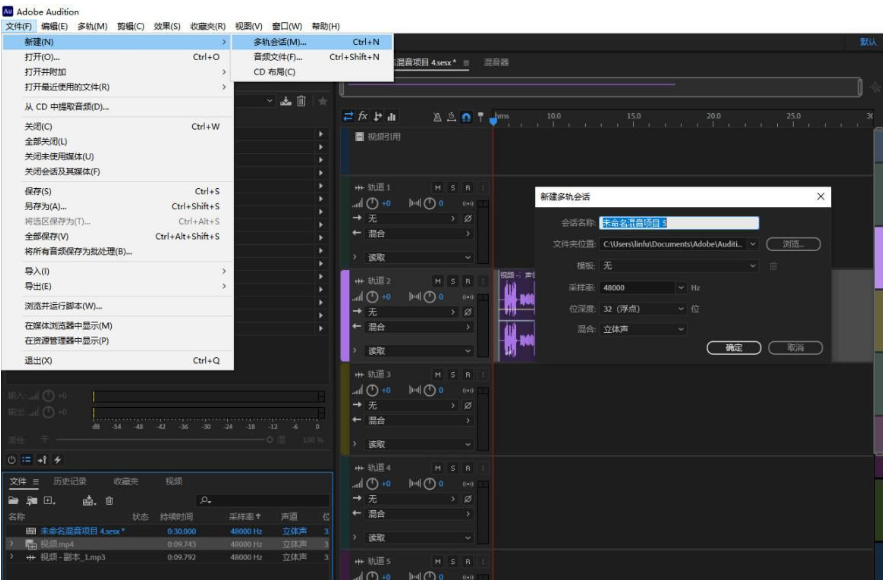
Task: Choose 退出(X) menu entry
Action: coord(117,360)
